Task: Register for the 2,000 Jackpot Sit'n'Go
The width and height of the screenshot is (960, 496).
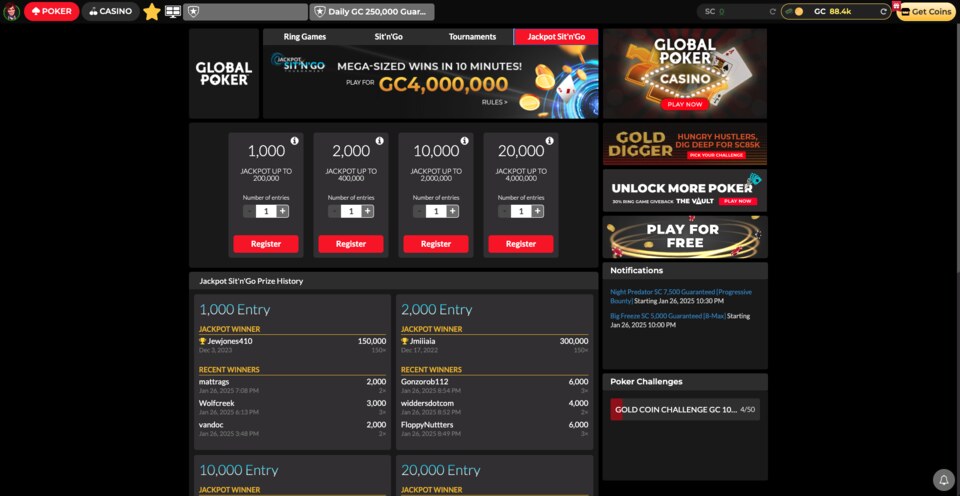Action: coord(351,244)
